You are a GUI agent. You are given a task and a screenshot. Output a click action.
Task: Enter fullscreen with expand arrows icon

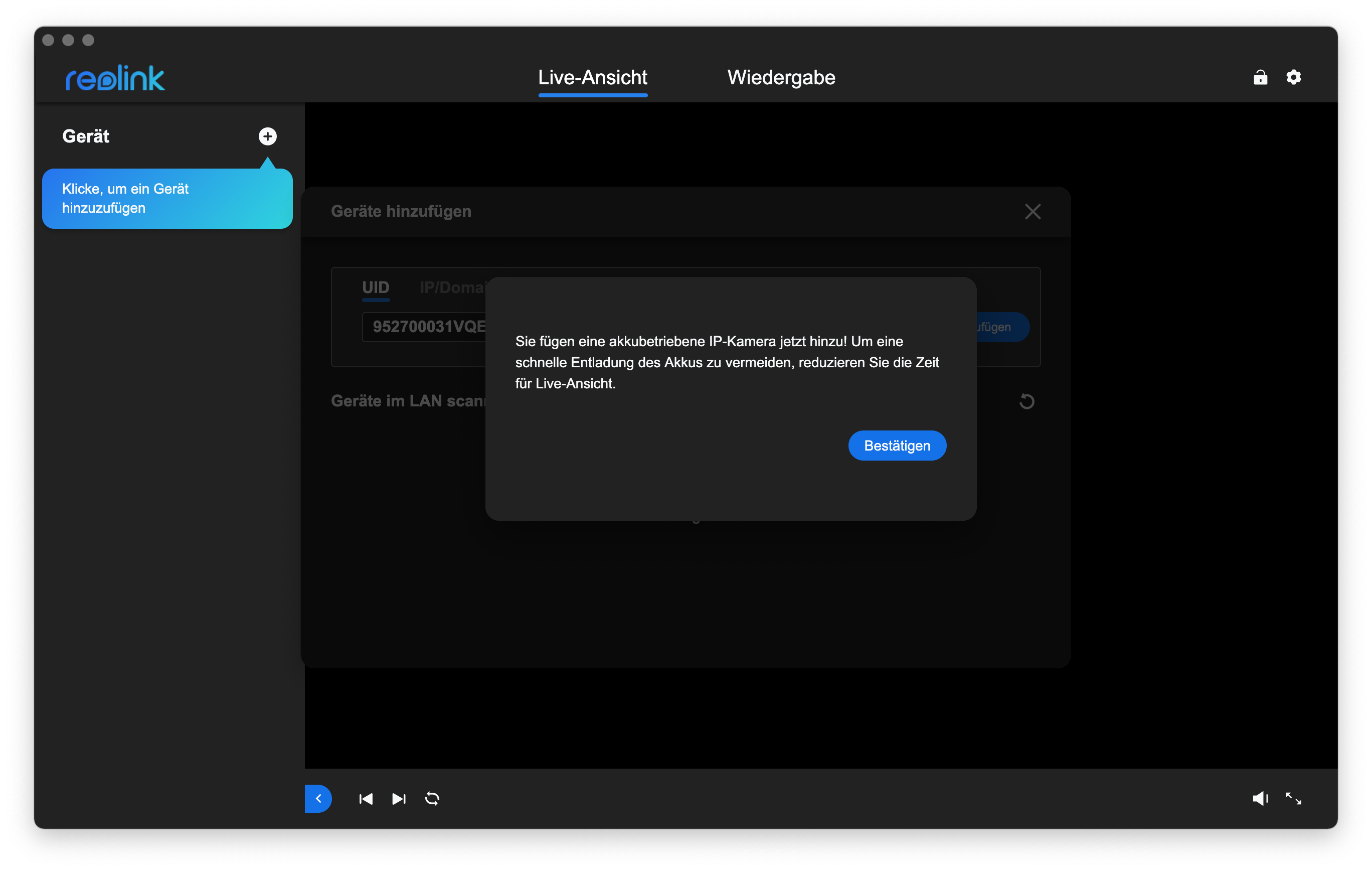tap(1293, 799)
